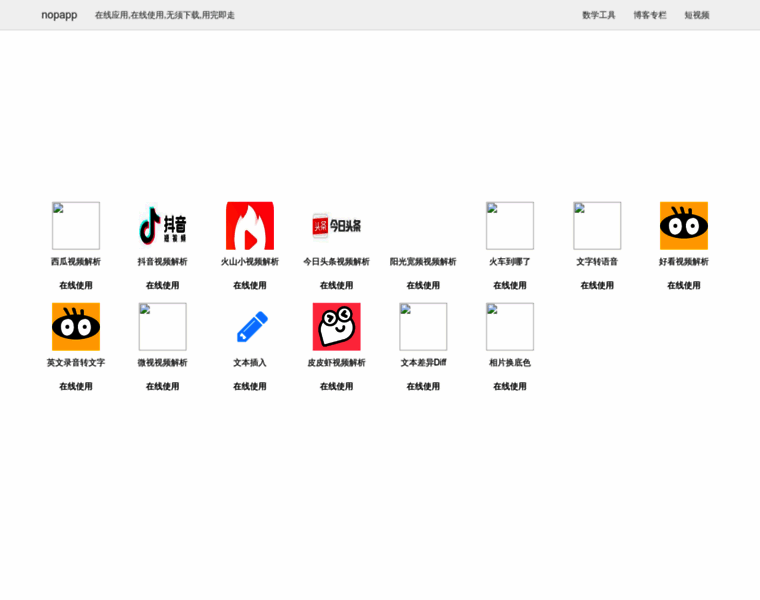
Task: Click the nopapp site logo text
Action: pos(59,15)
